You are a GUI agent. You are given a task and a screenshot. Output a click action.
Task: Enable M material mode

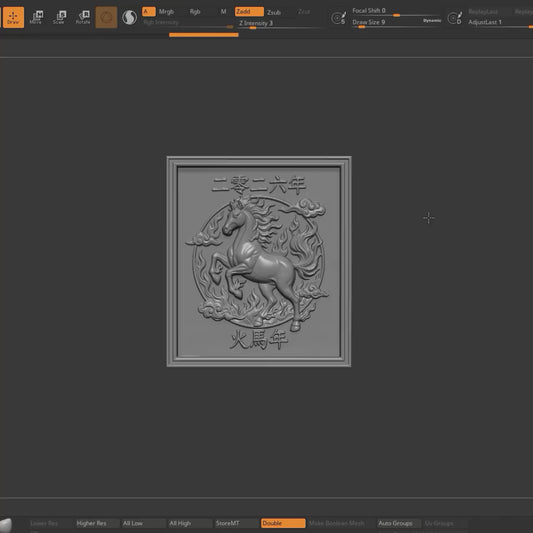[223, 12]
